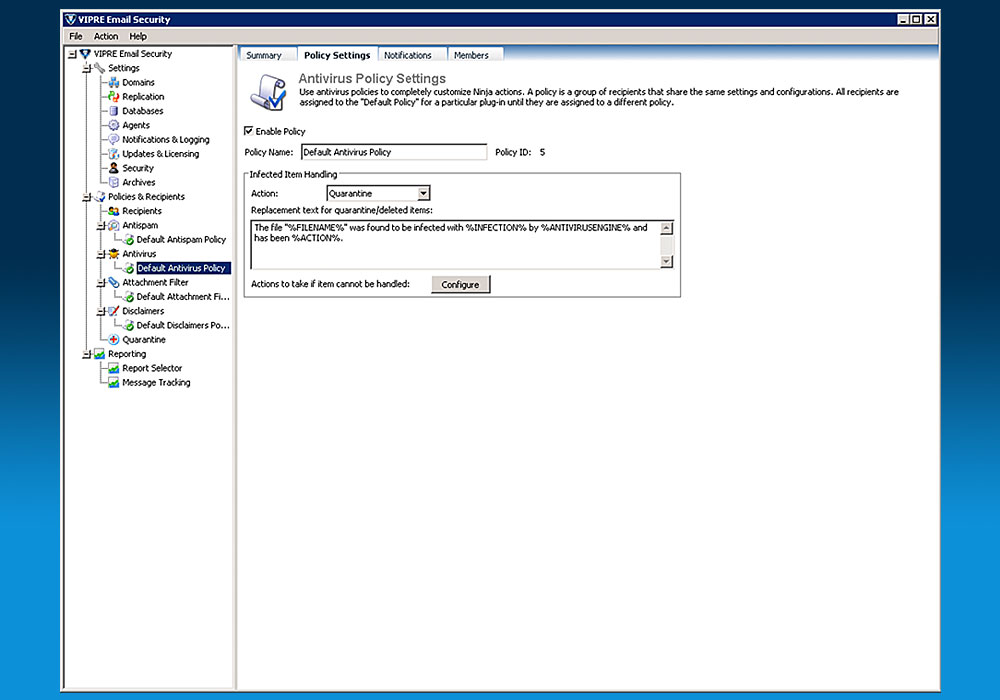Collapse the Policies & Recipients tree node
Screen dimensions: 1000x700
pyautogui.click(x=87, y=197)
